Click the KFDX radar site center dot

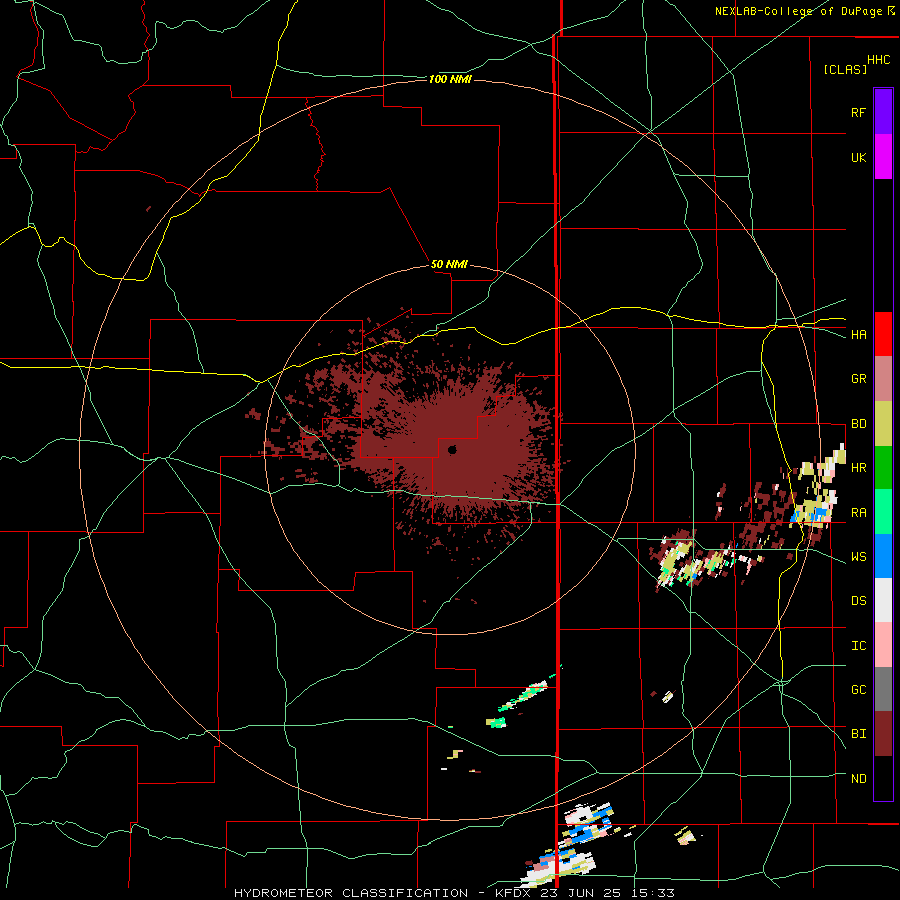[x=452, y=450]
